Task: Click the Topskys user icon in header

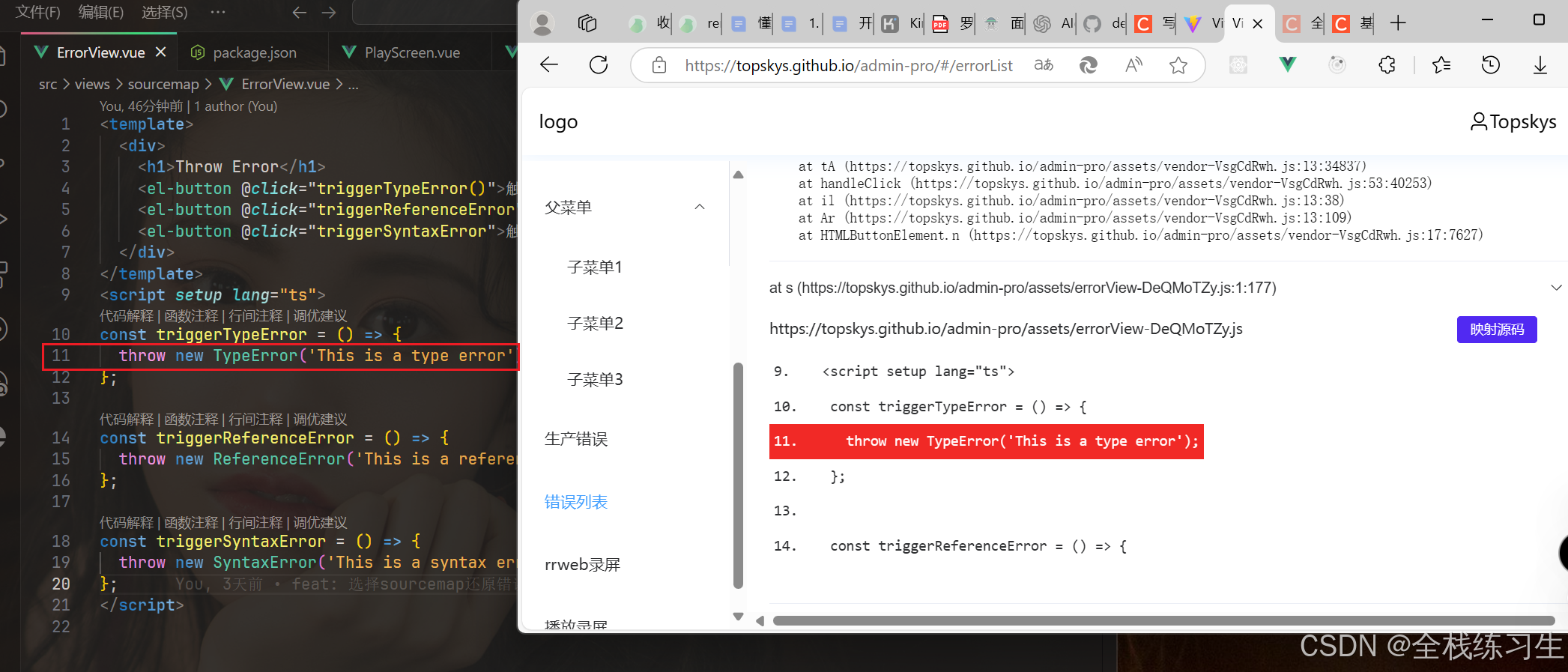Action: tap(1479, 121)
